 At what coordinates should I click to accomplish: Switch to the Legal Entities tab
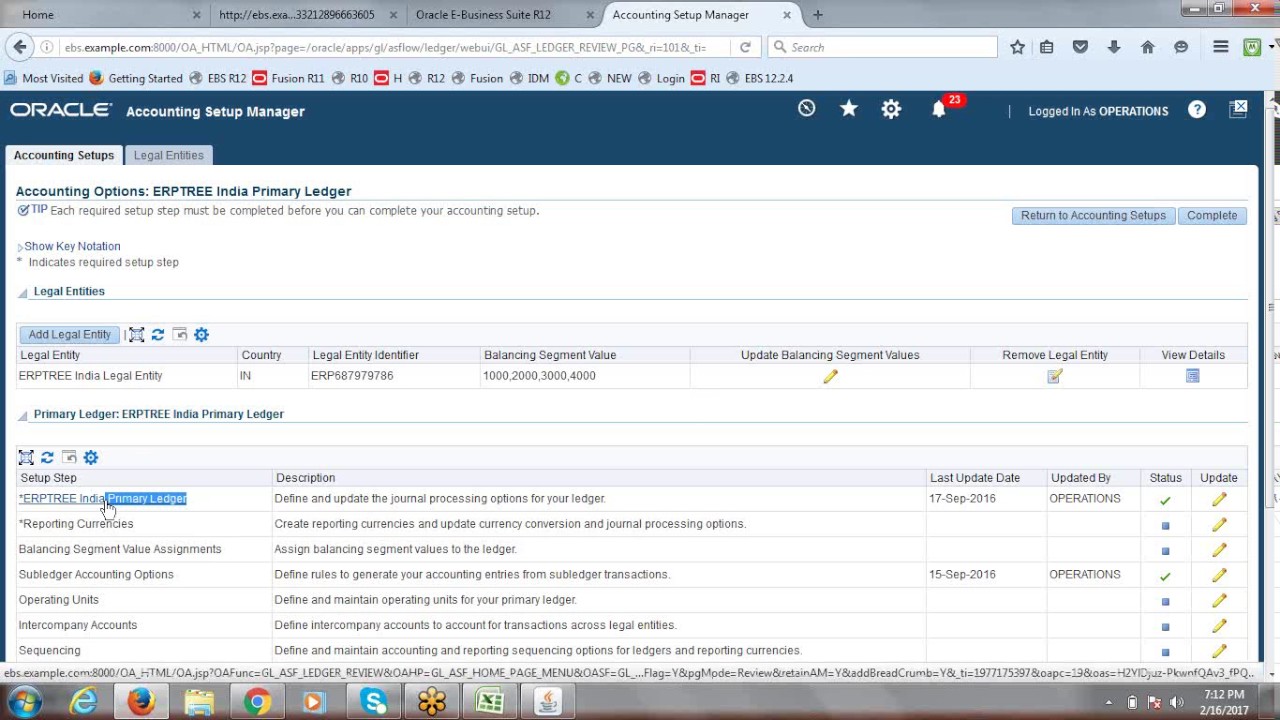[169, 155]
